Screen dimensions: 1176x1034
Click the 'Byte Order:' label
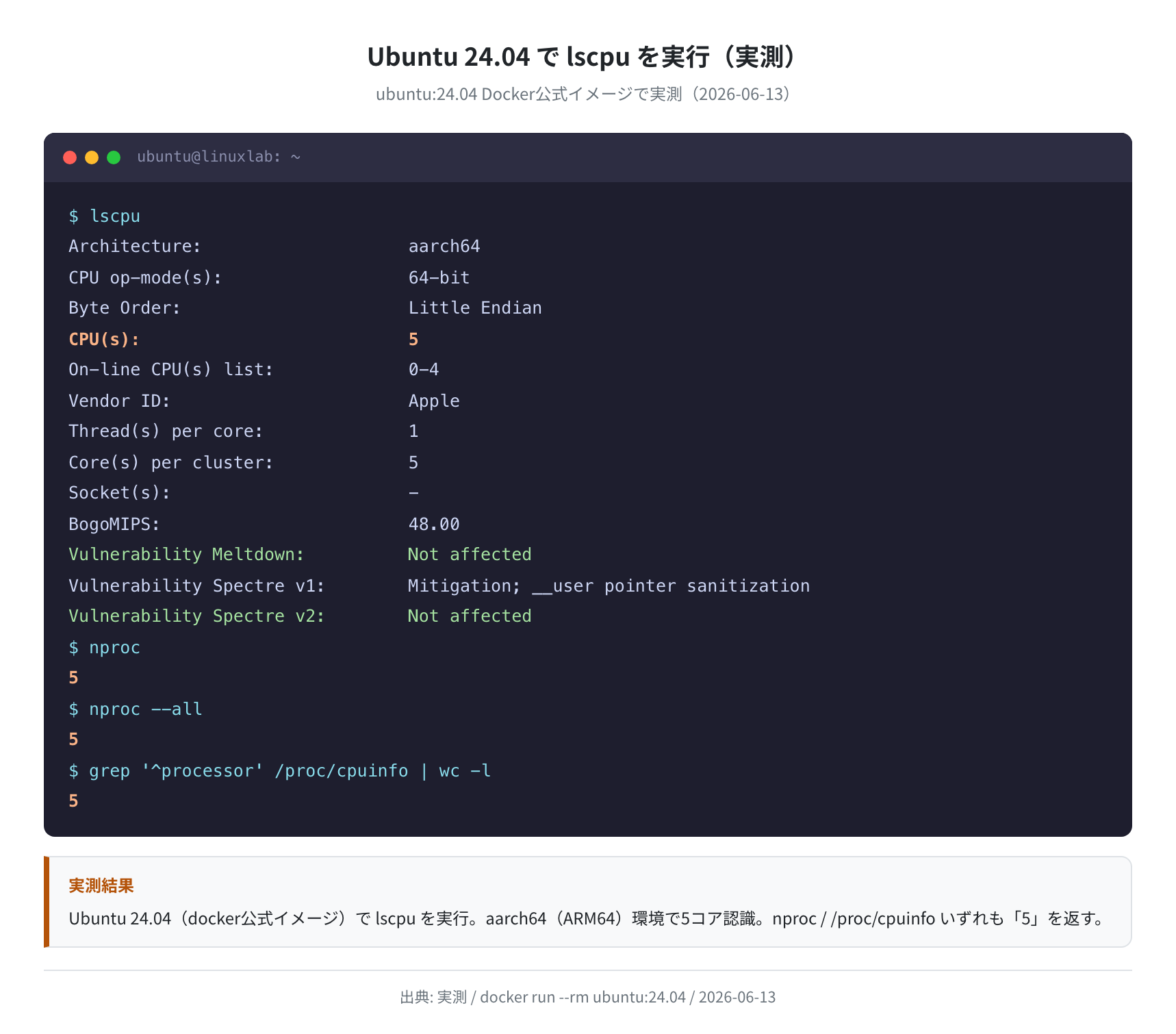click(x=125, y=308)
